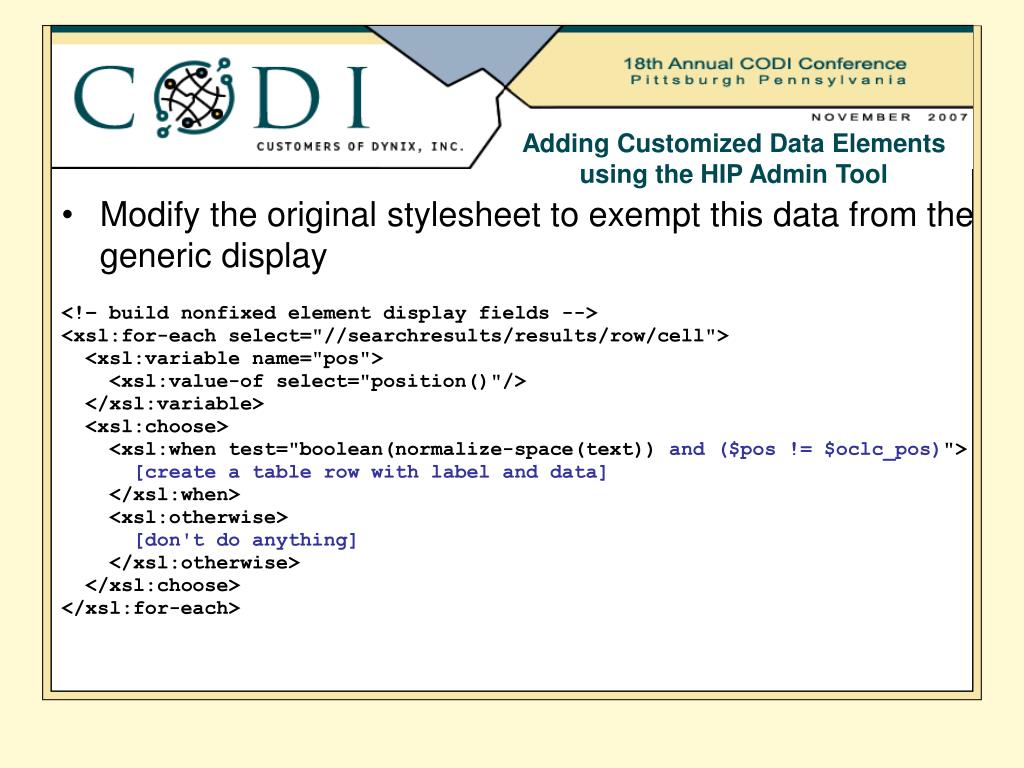Click the 'NOVEMBER 2007' date text
Screen dimensions: 1024x768
point(889,117)
